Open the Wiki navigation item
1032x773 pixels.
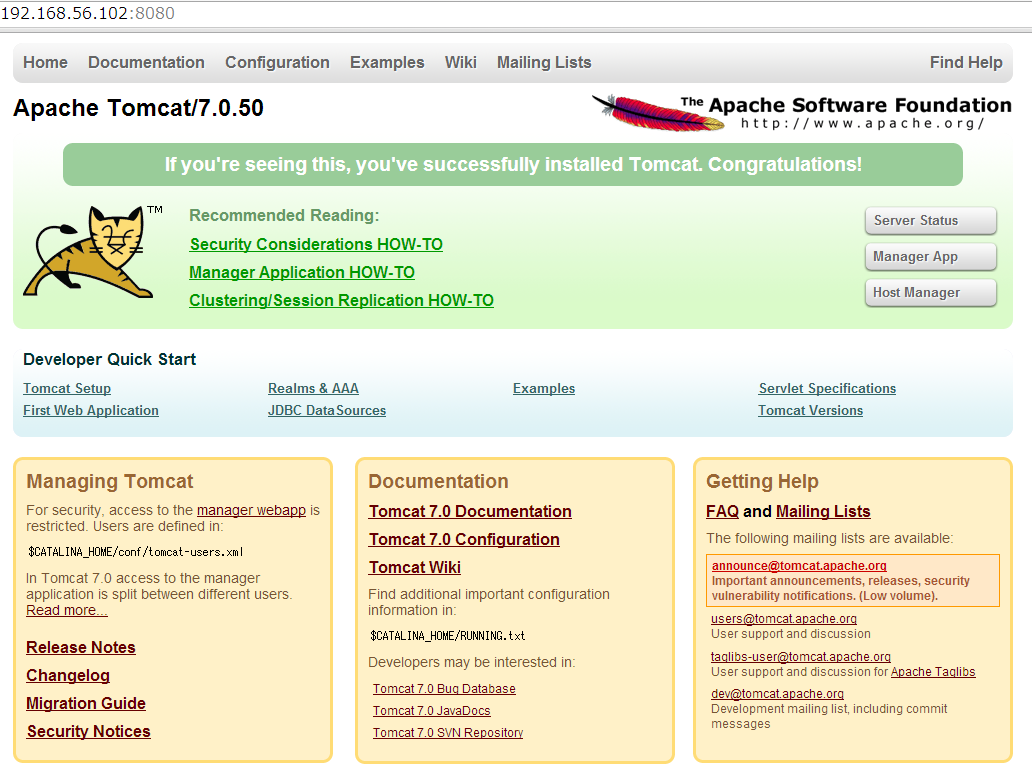pos(461,63)
